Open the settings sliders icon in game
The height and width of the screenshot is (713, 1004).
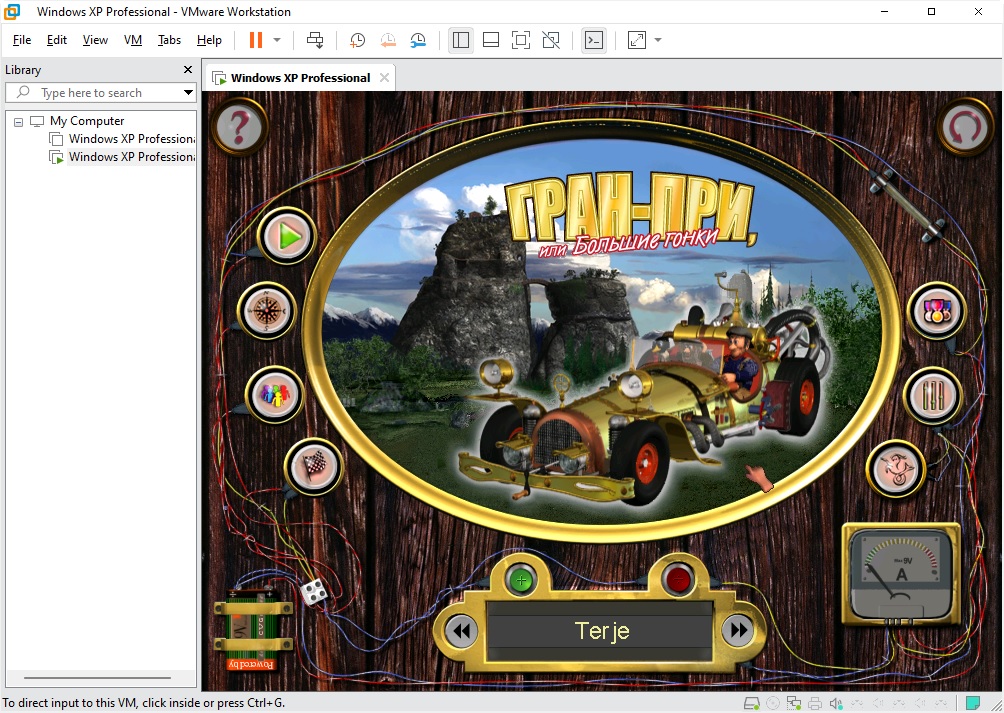[934, 396]
